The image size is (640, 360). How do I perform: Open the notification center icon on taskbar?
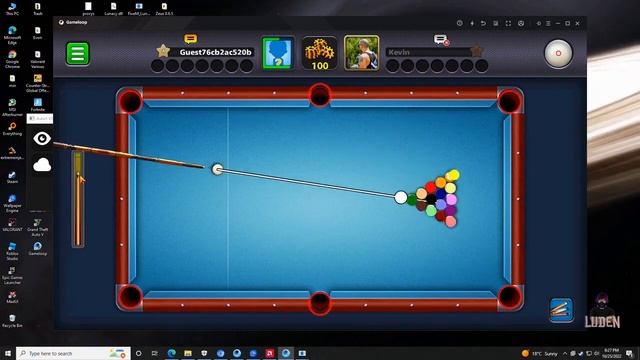630,353
